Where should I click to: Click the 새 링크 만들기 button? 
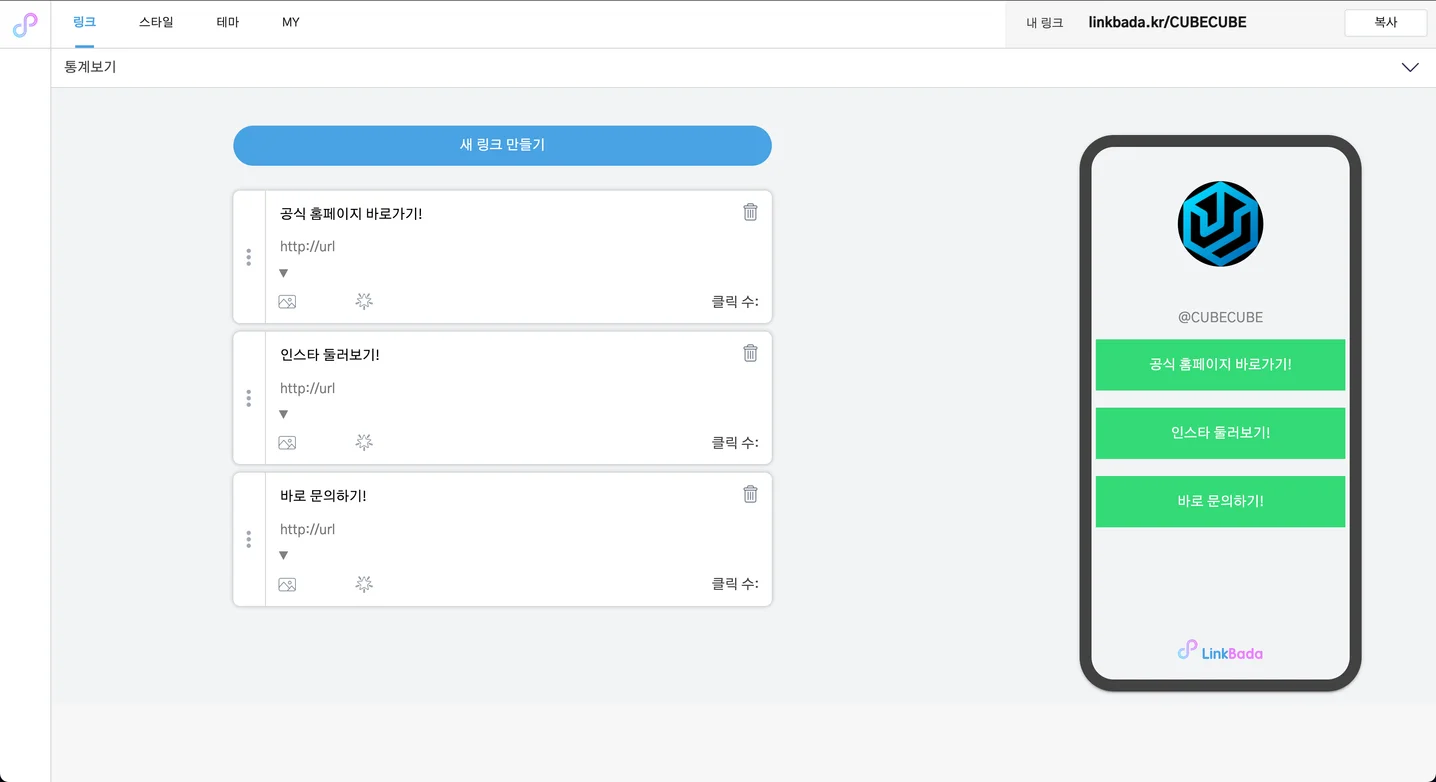pyautogui.click(x=502, y=145)
